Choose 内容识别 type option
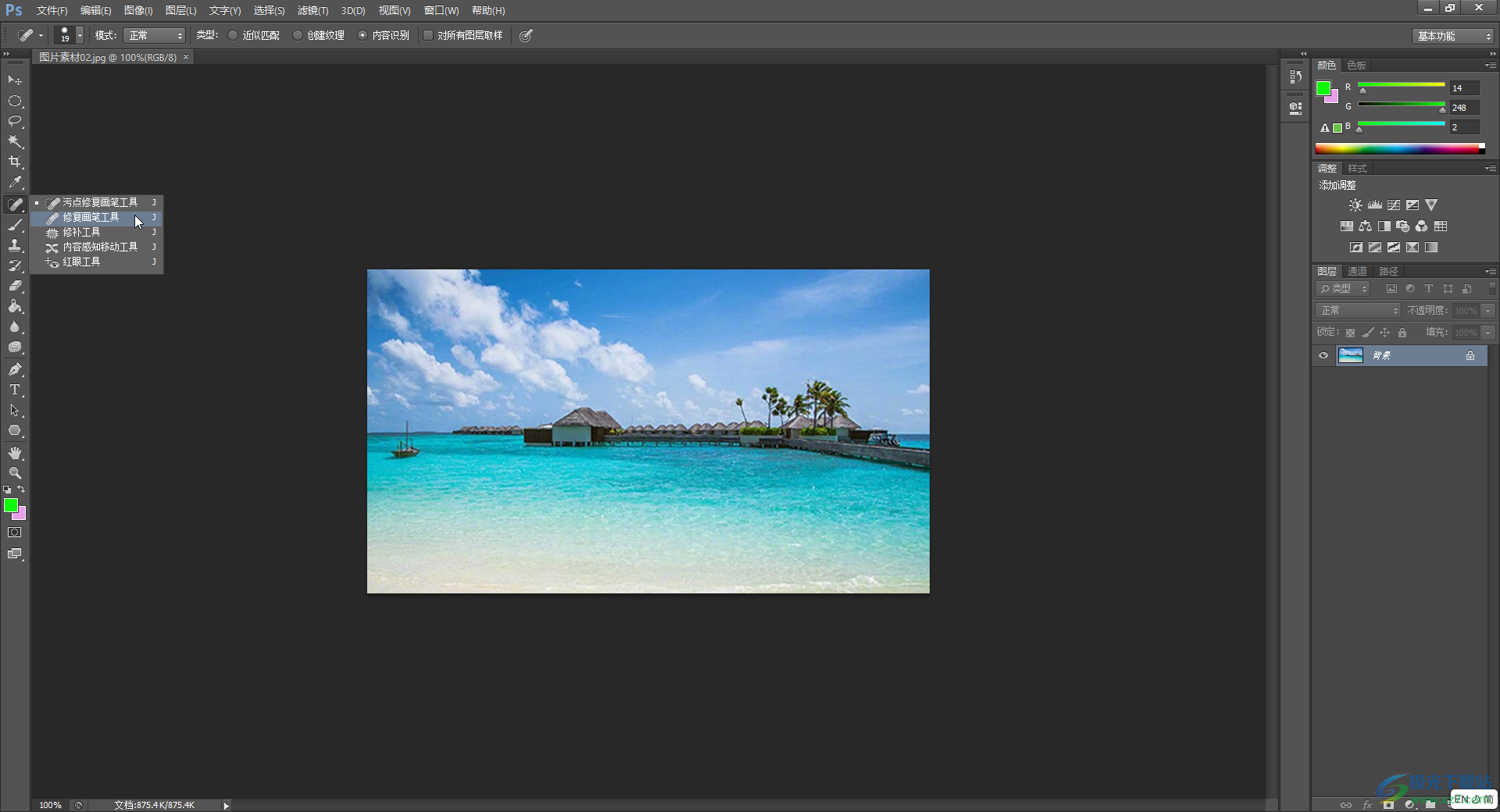 tap(383, 35)
